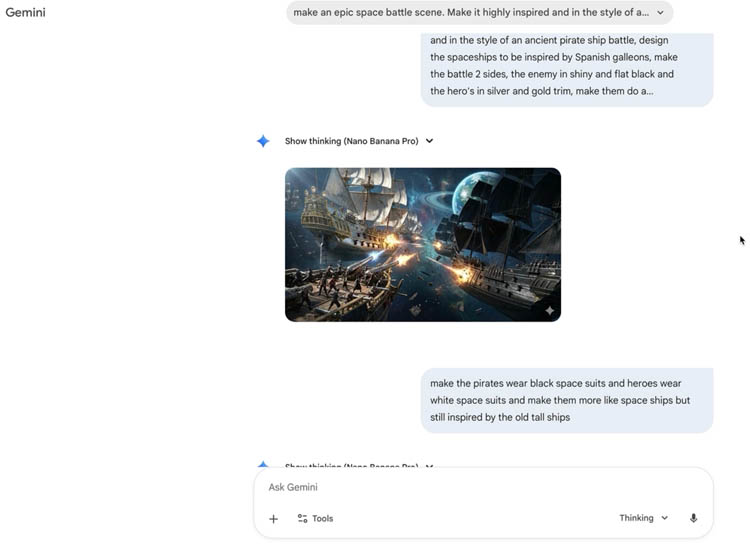Click the Tools label in the prompt box
This screenshot has width=750, height=548.
point(322,519)
